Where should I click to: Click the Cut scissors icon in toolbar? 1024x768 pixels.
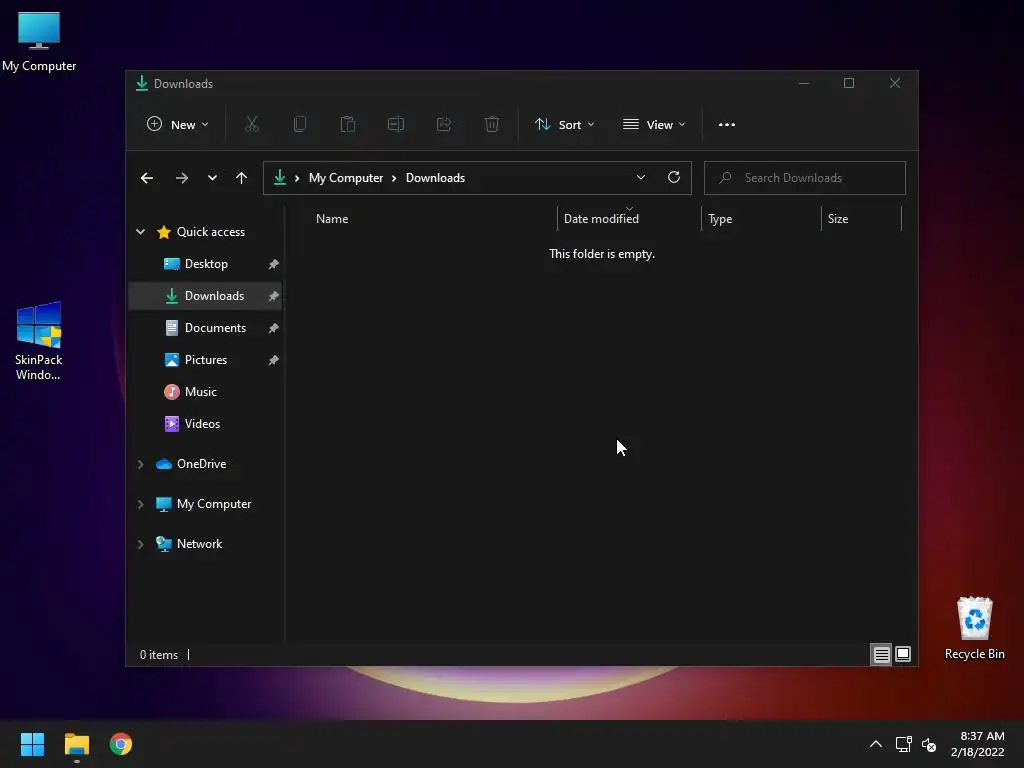coord(251,124)
